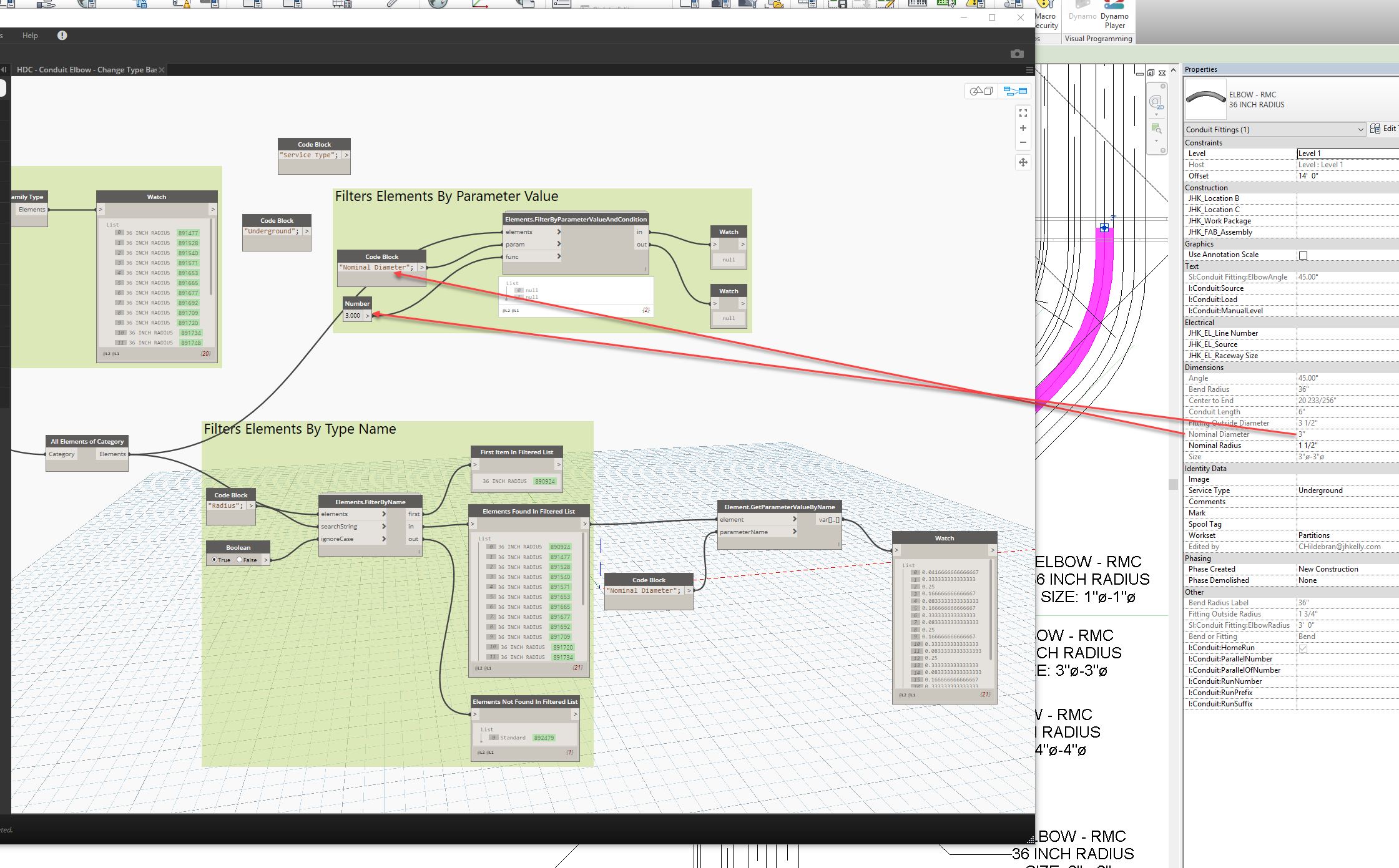Select the HDC - Conduit Elbow workspace tab
The width and height of the screenshot is (1399, 868).
(86, 69)
